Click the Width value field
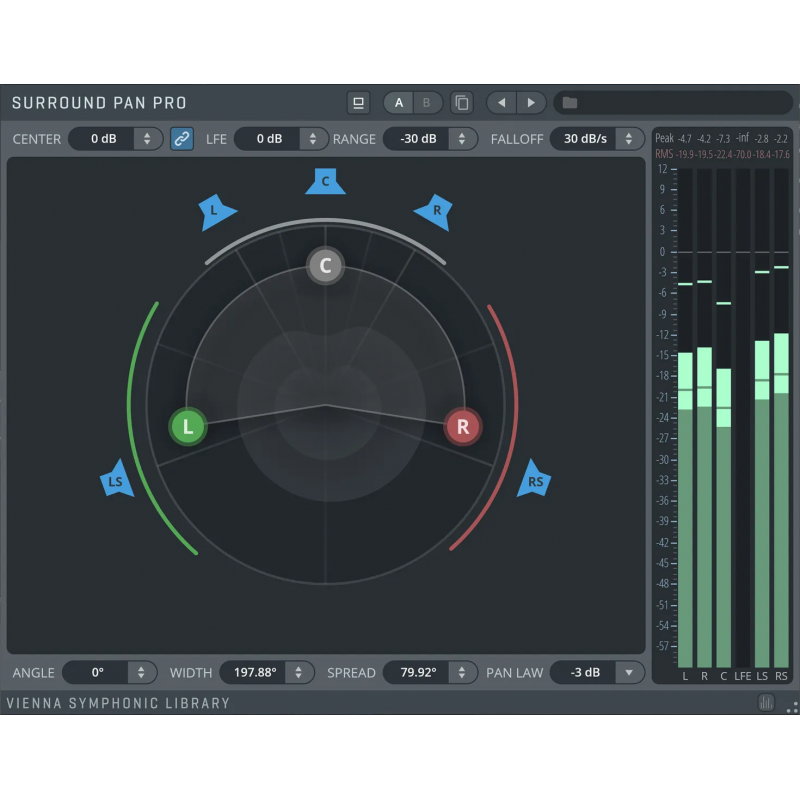 (x=254, y=673)
